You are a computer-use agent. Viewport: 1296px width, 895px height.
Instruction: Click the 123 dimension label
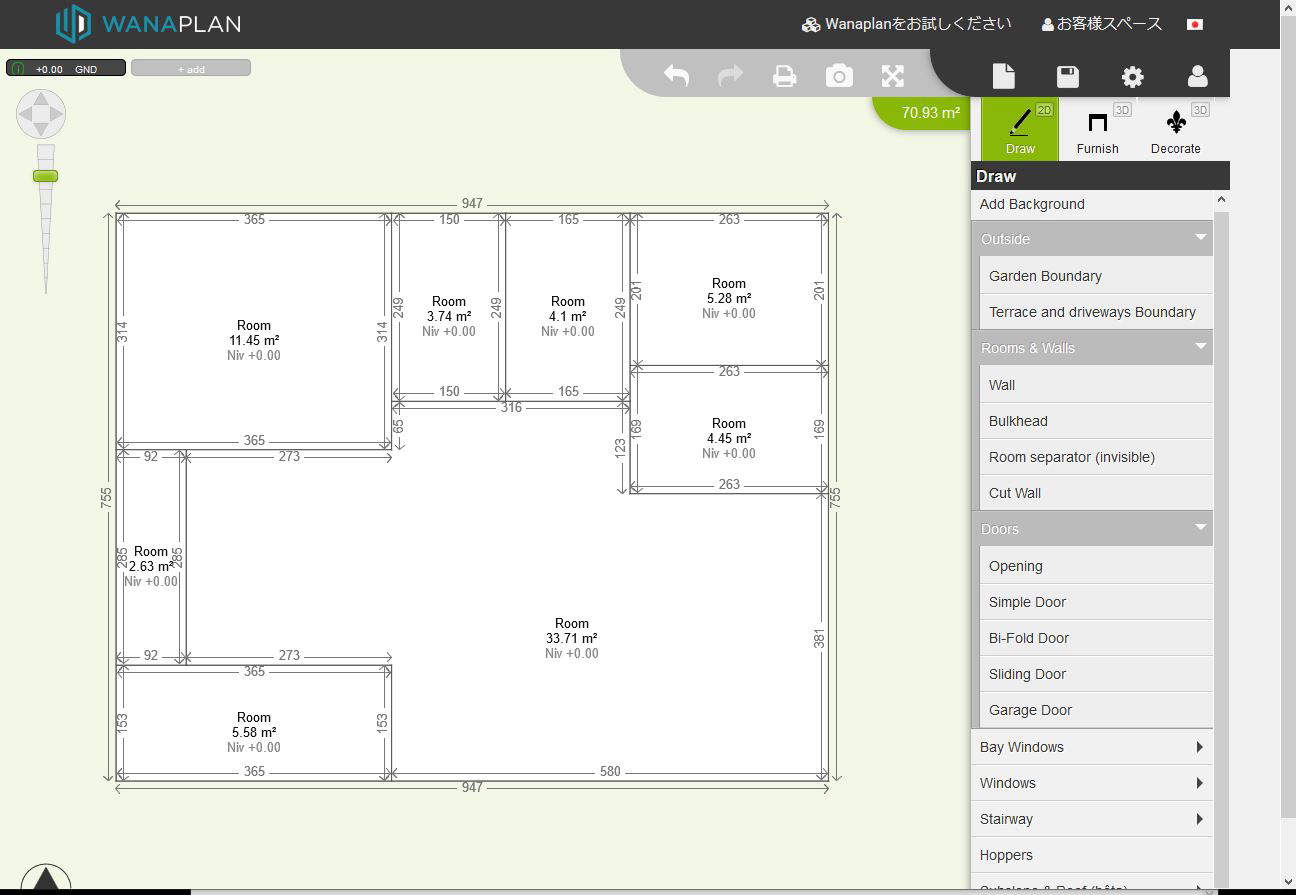[x=621, y=448]
